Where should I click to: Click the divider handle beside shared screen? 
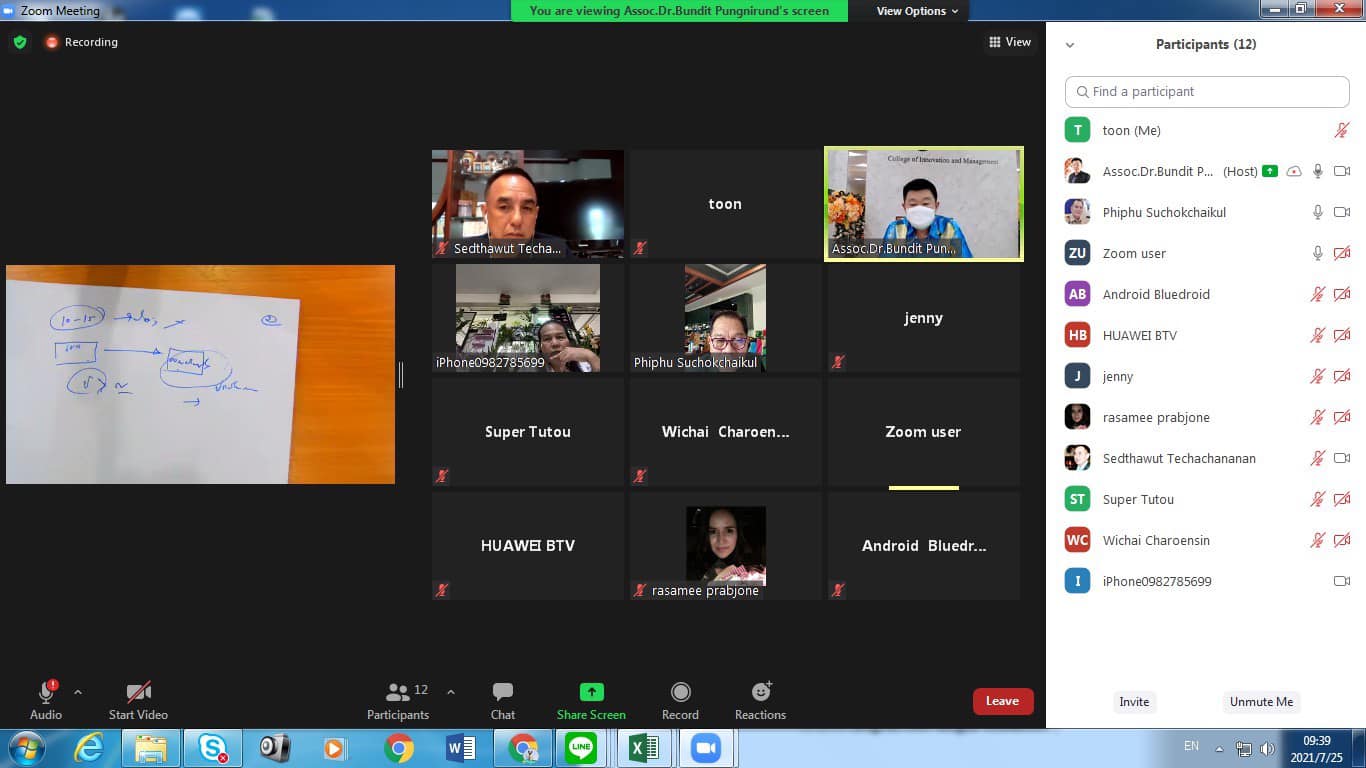click(401, 374)
